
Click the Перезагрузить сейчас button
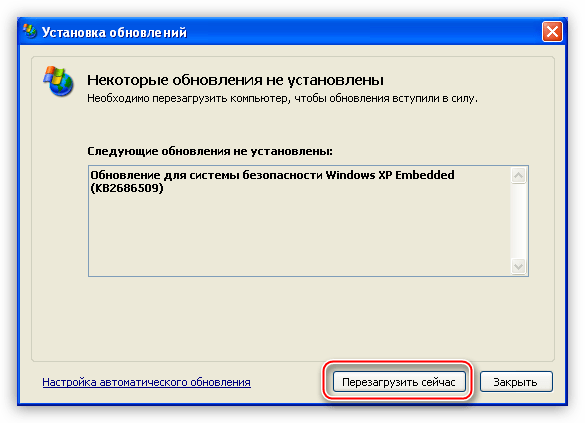pyautogui.click(x=399, y=382)
